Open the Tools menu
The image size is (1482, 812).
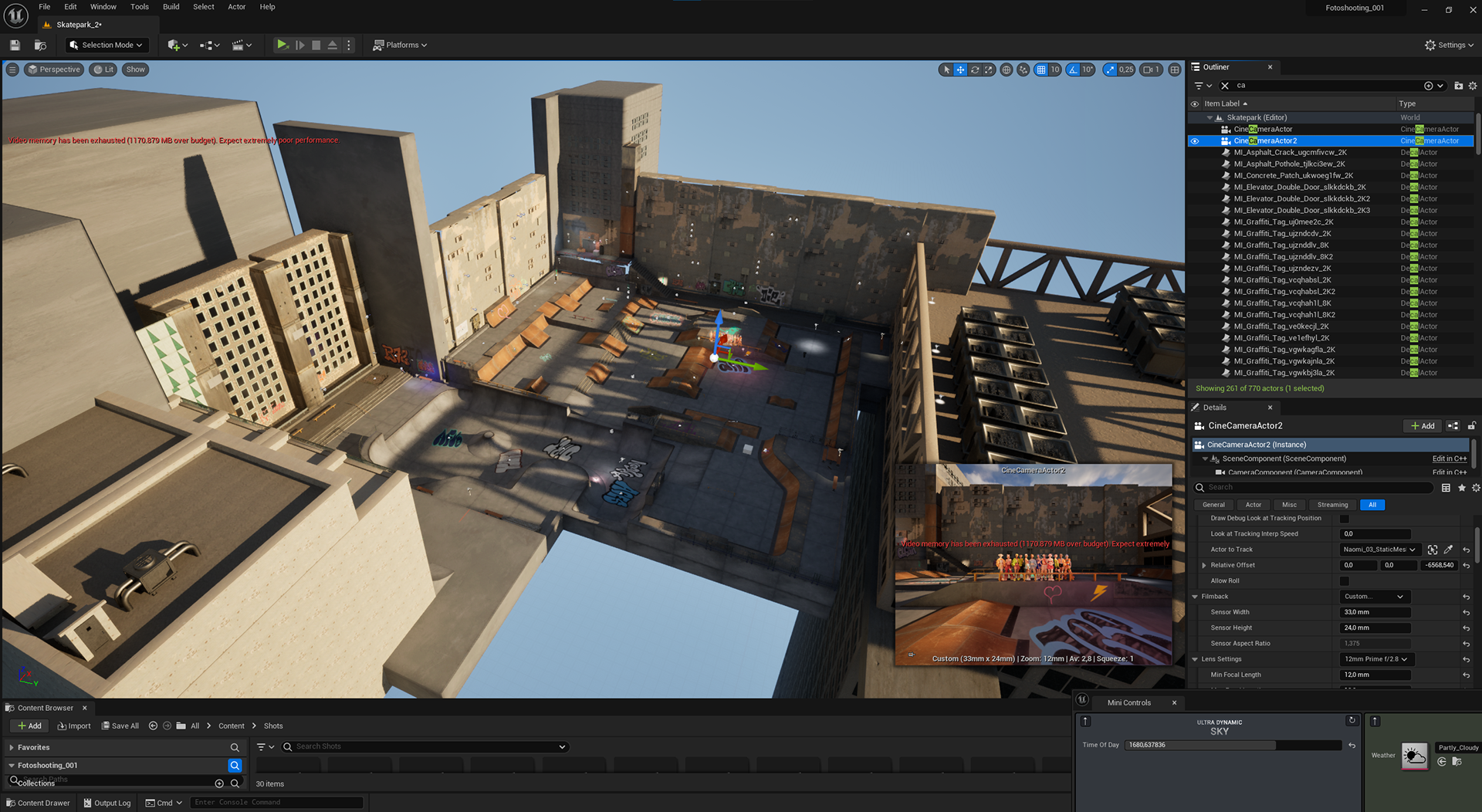140,7
